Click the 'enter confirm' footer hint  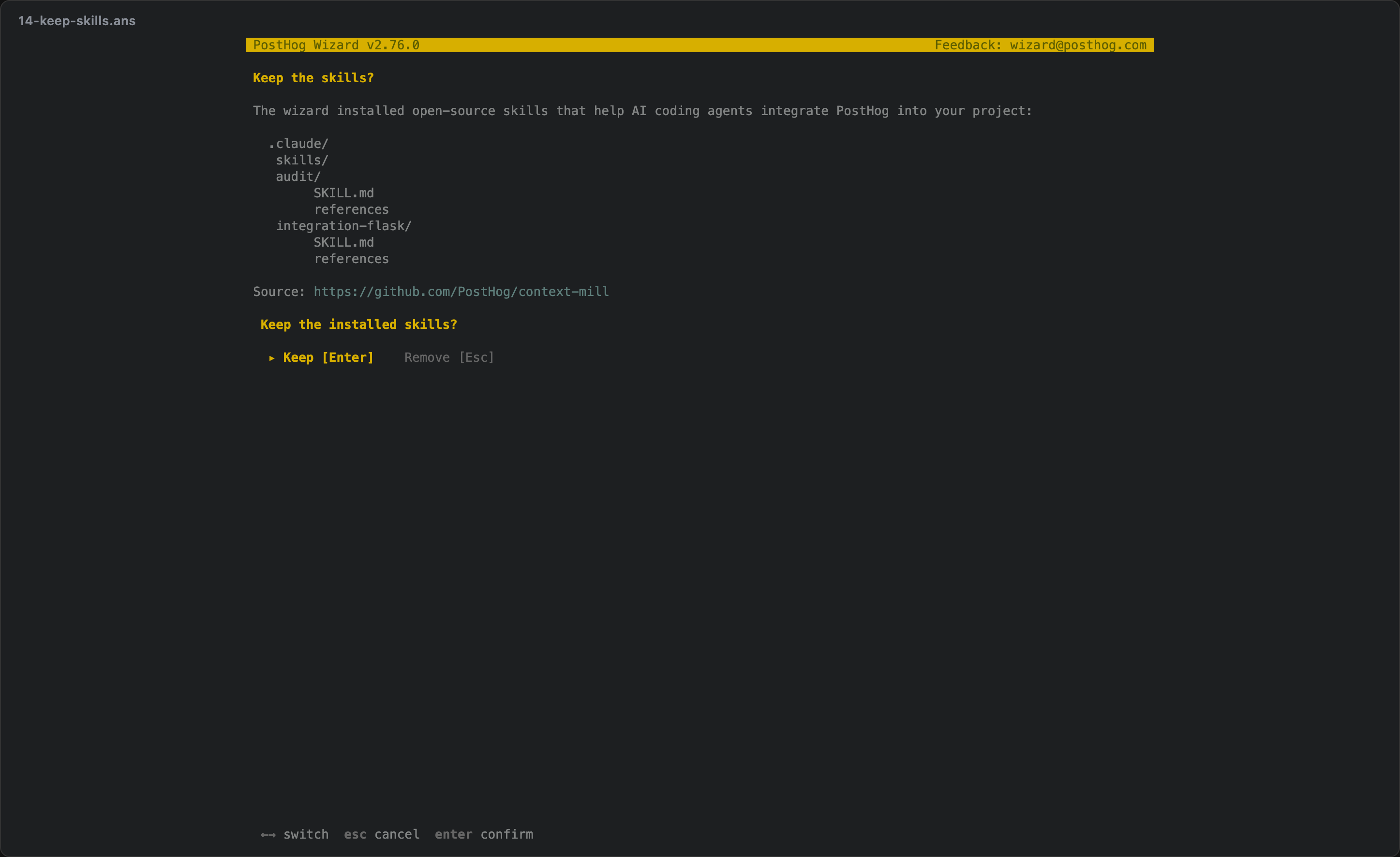click(x=484, y=834)
